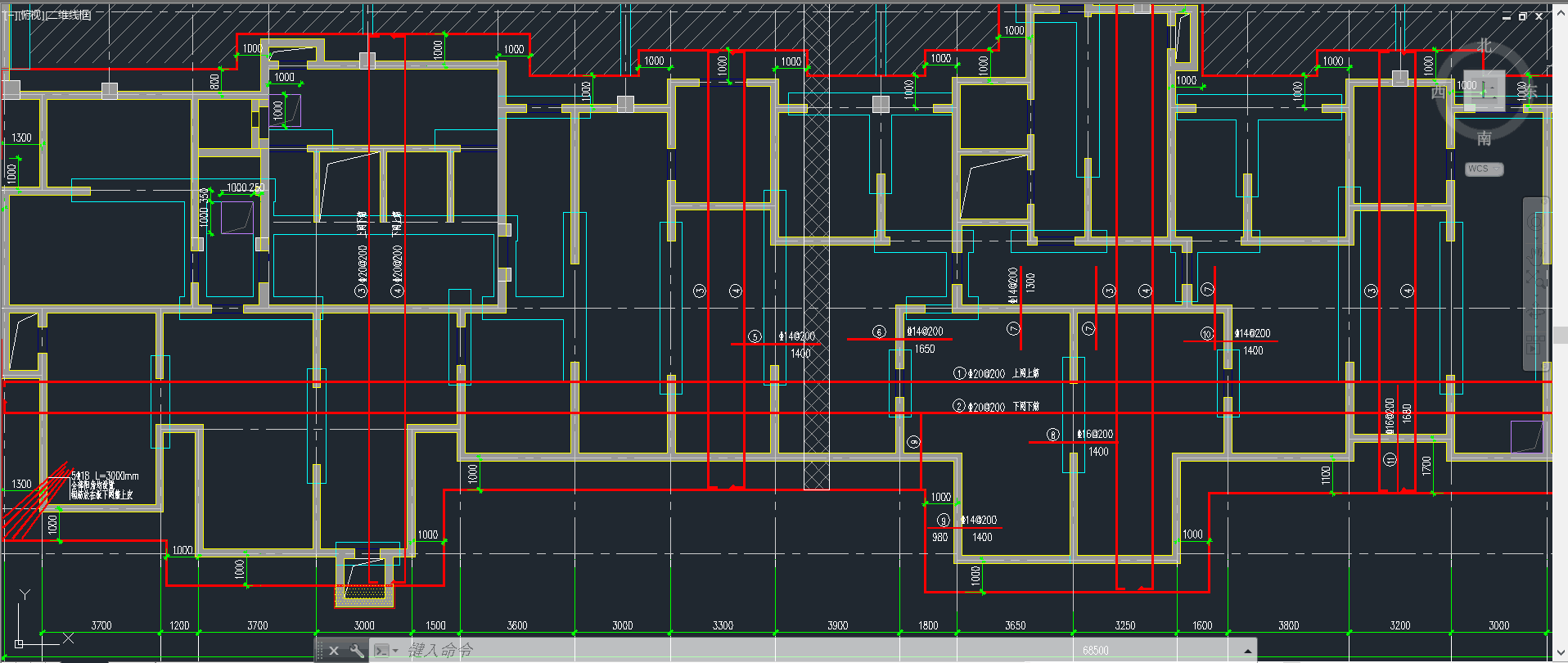Click ViewCube north direction 北
Screen dimensions: 1568x663
(1485, 46)
